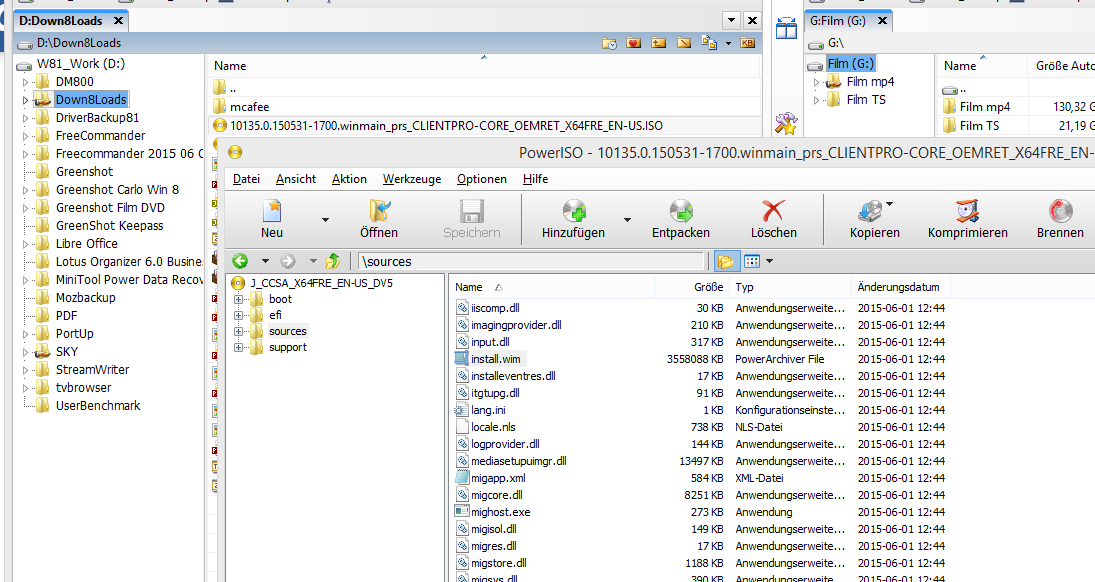Select the FreeCommander folder in tree

click(x=101, y=136)
